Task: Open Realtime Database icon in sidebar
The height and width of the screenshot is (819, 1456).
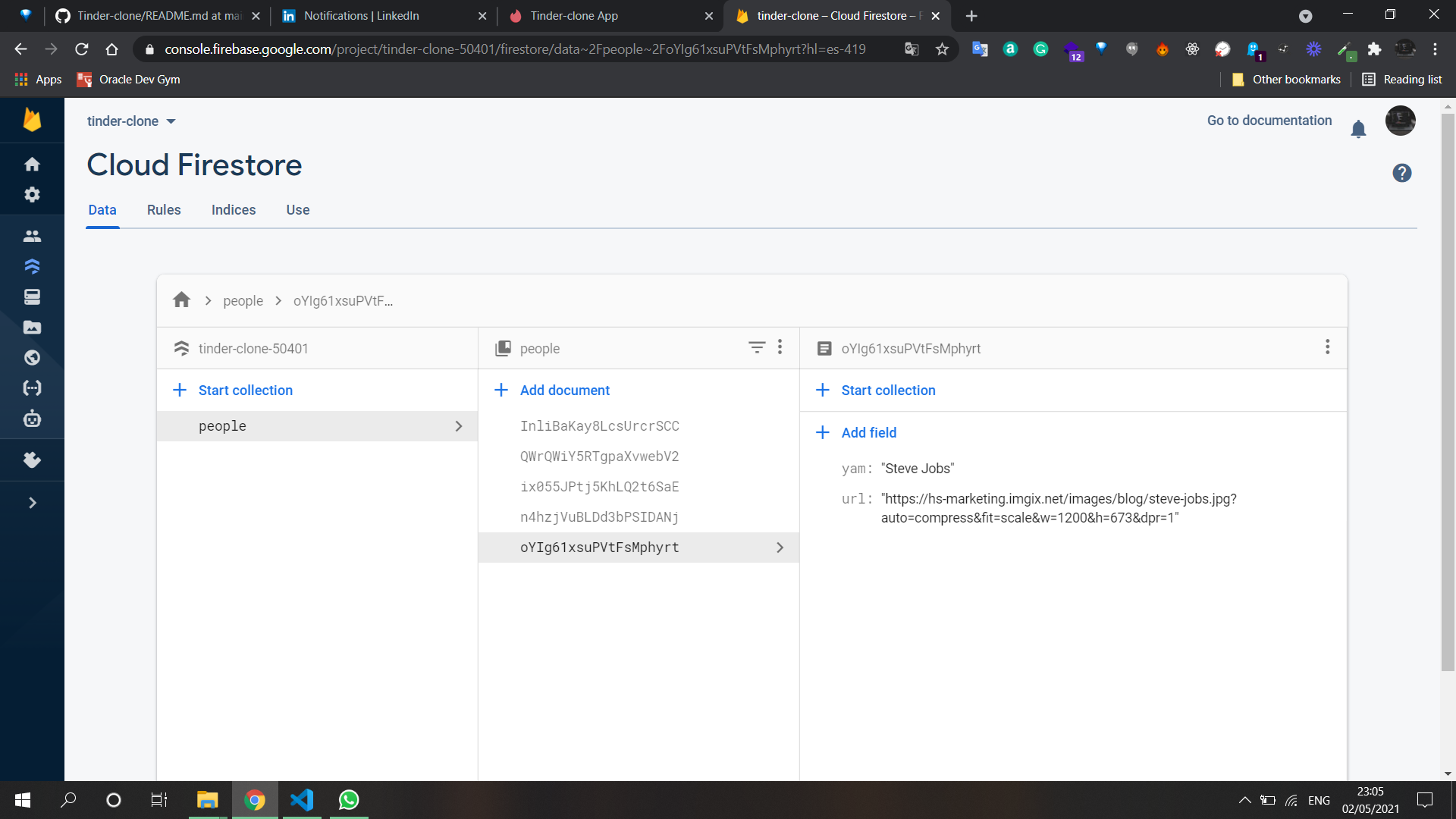Action: click(32, 297)
